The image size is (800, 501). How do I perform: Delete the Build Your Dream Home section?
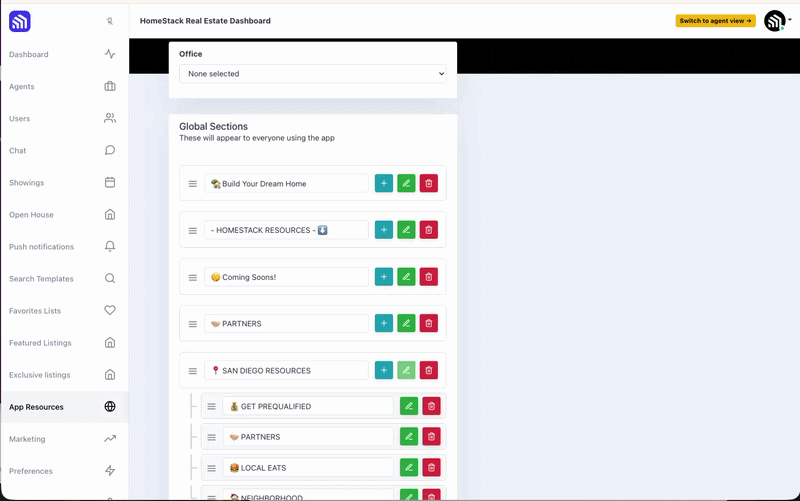coord(429,183)
